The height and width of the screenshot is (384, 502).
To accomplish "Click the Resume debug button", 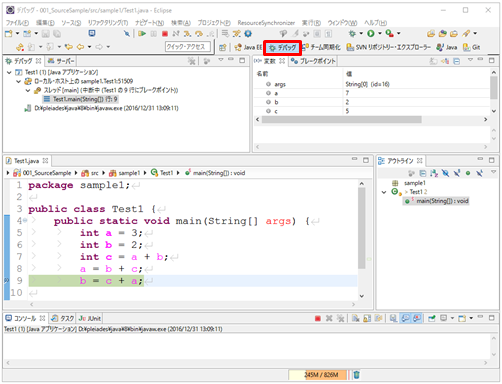I will pyautogui.click(x=142, y=33).
